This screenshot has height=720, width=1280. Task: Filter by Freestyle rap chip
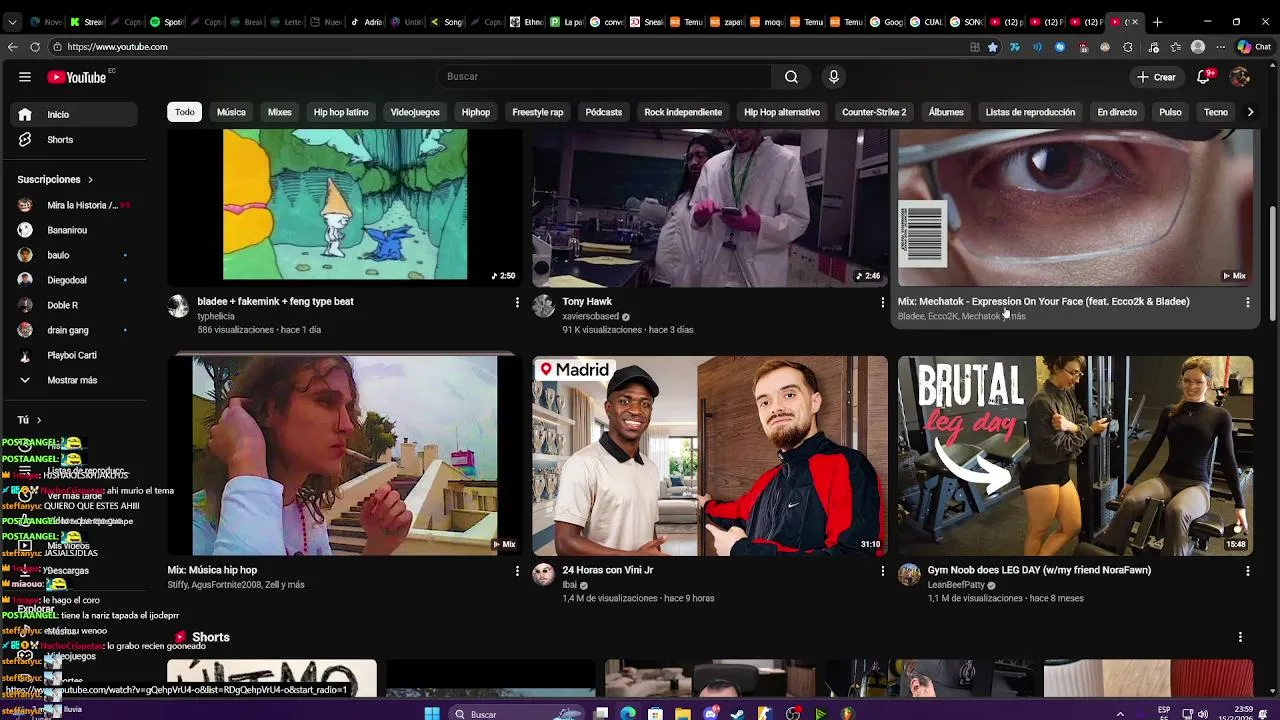538,112
